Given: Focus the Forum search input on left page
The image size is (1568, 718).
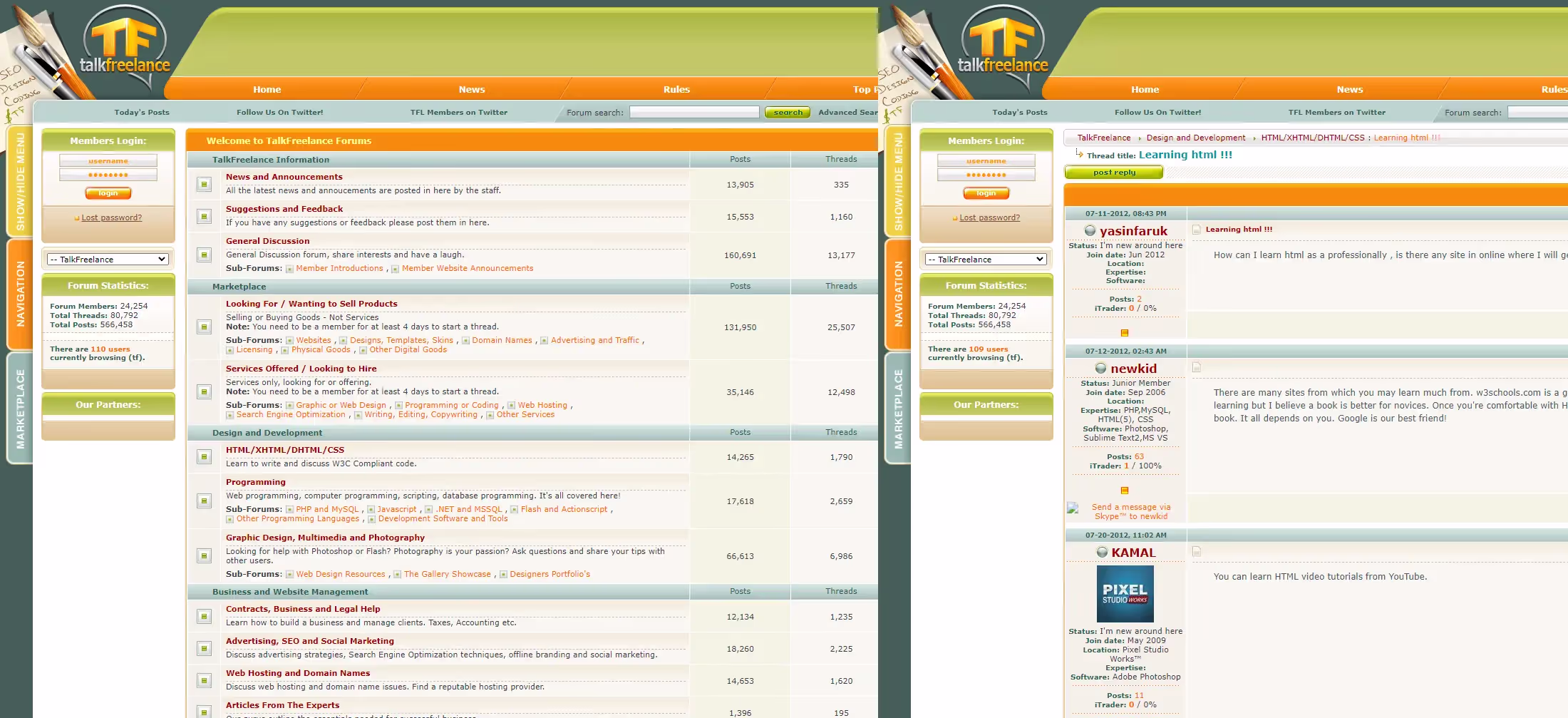Looking at the screenshot, I should [694, 112].
